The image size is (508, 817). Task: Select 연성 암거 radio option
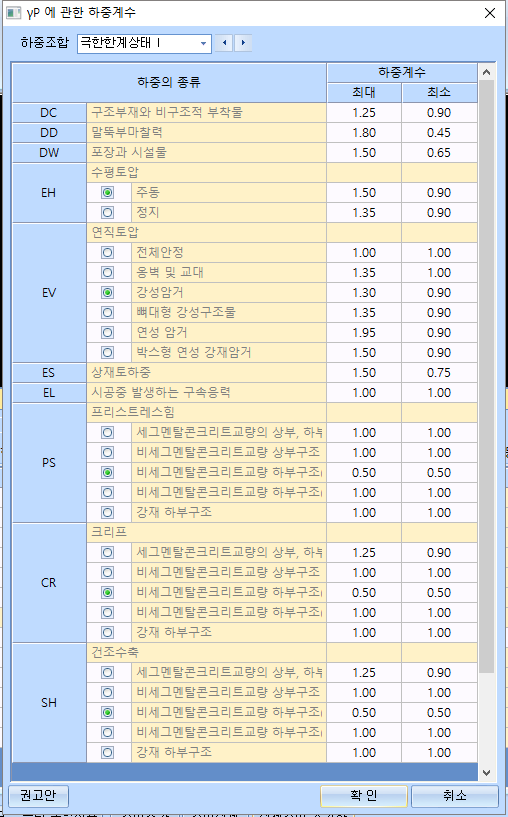(108, 332)
